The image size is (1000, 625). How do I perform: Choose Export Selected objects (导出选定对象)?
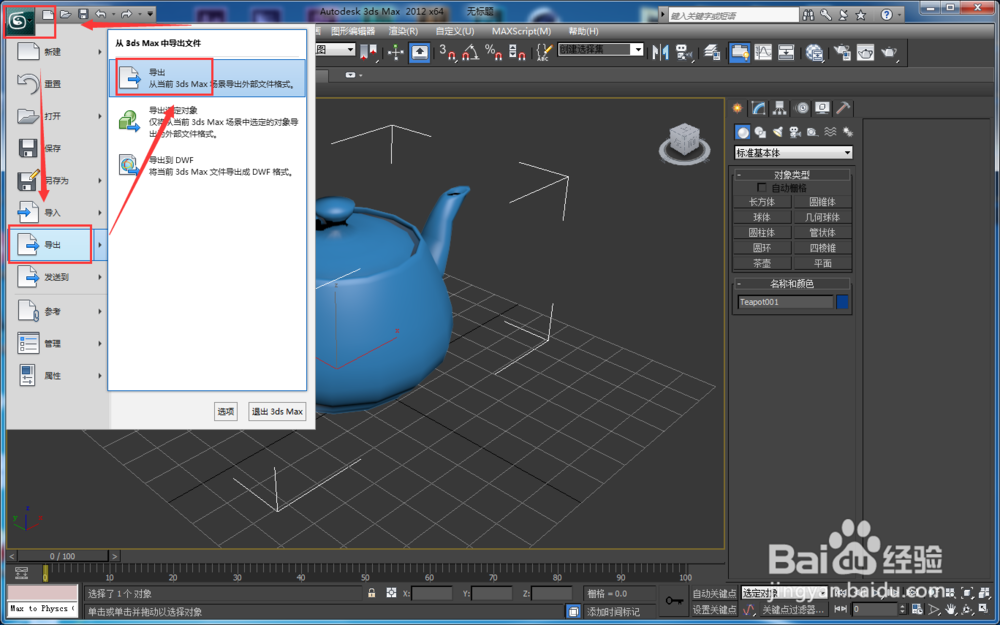[208, 121]
